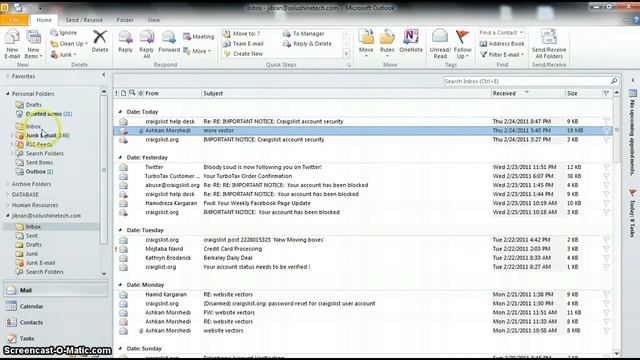Sort by the Received column header

point(528,93)
